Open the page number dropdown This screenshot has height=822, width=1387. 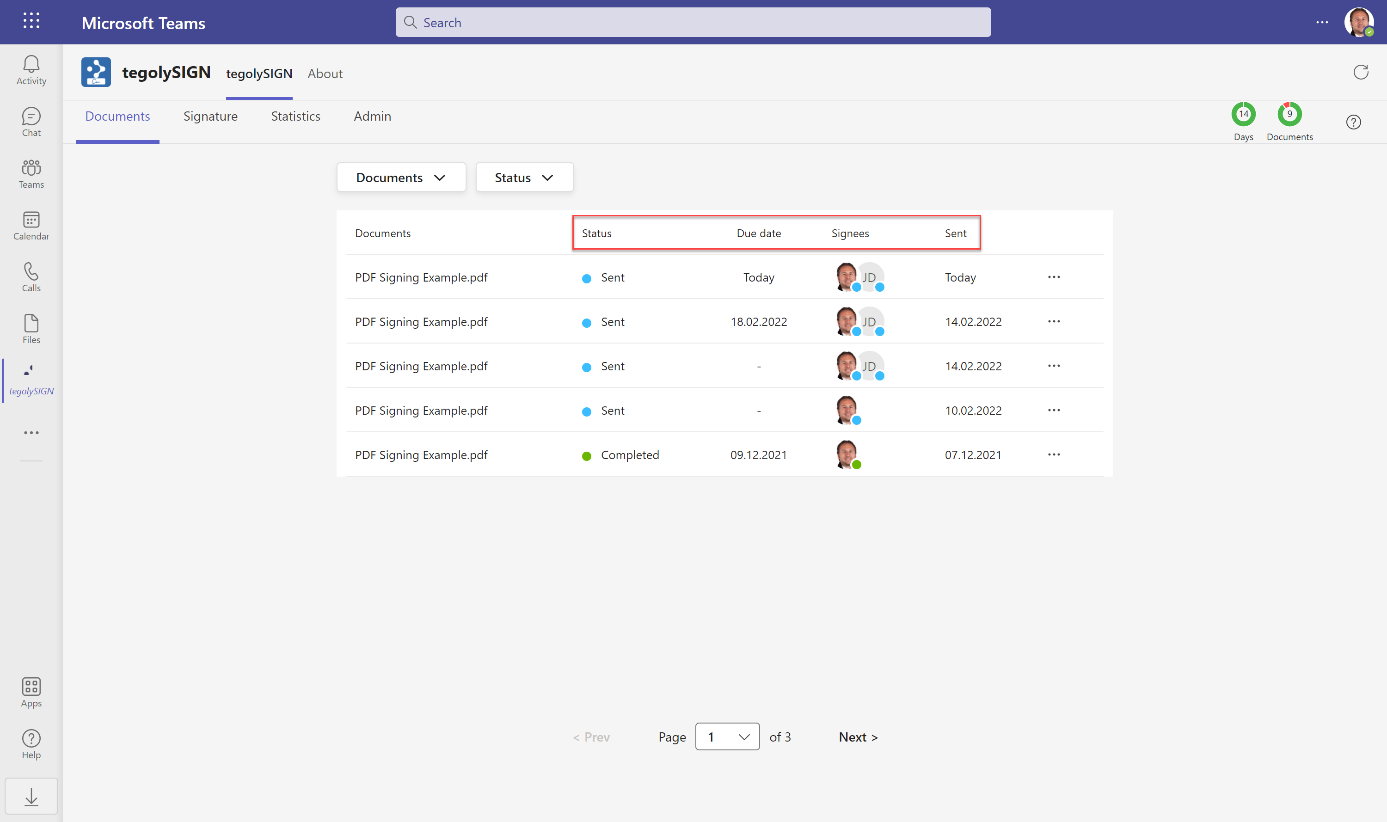pyautogui.click(x=727, y=737)
